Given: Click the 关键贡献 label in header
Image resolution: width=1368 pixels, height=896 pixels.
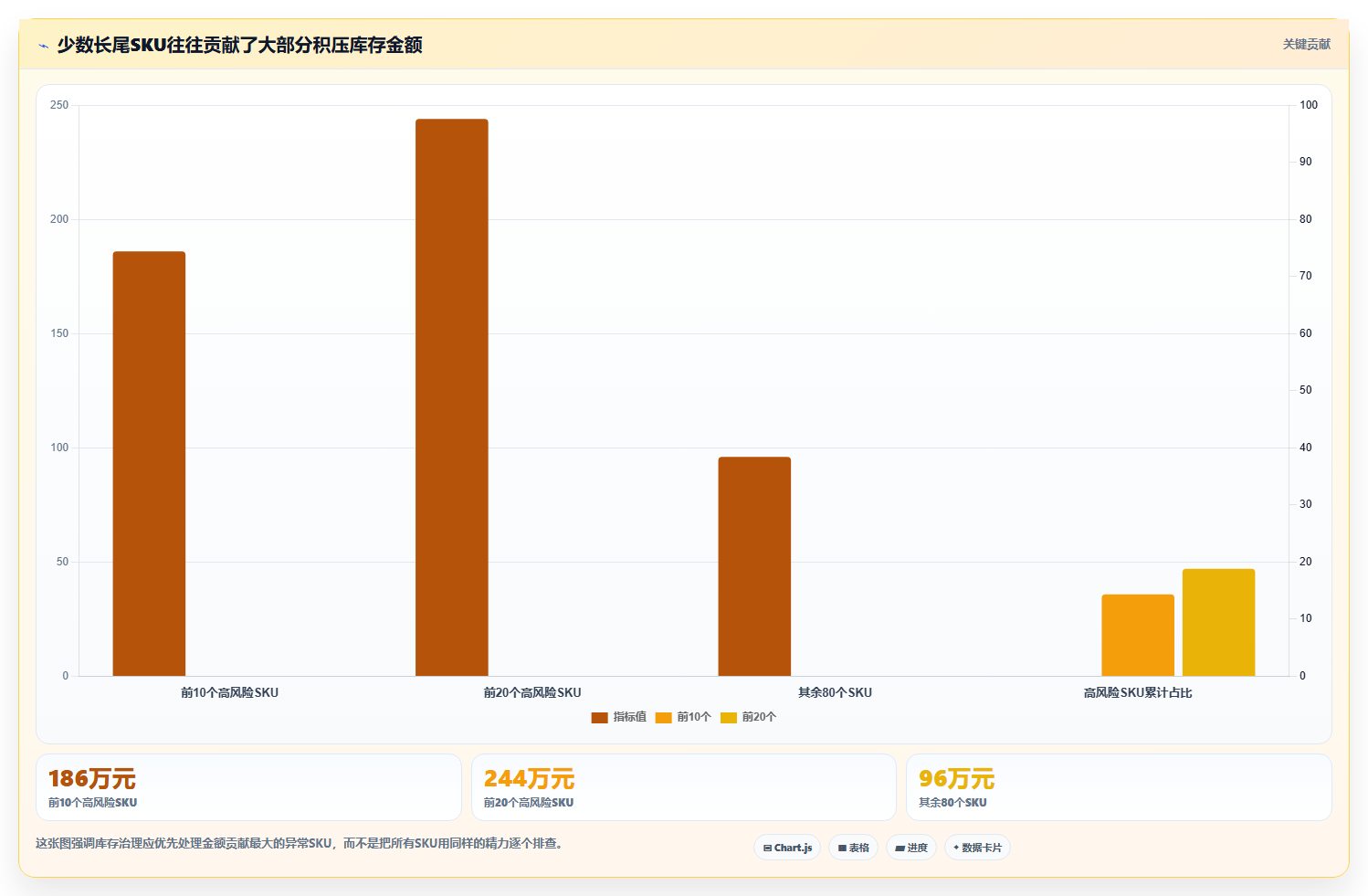Looking at the screenshot, I should coord(1306,44).
